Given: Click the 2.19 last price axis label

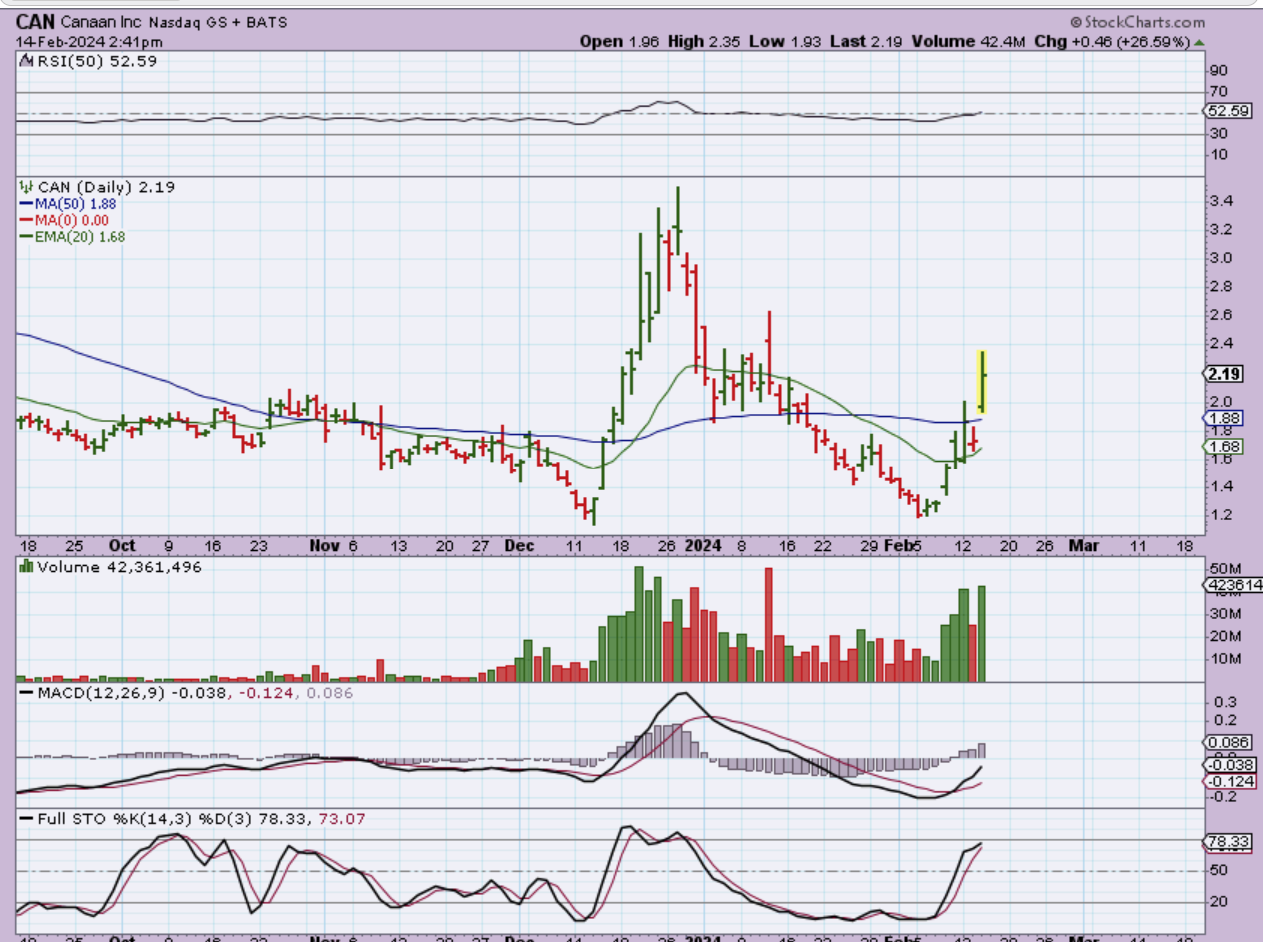Looking at the screenshot, I should coord(1223,374).
